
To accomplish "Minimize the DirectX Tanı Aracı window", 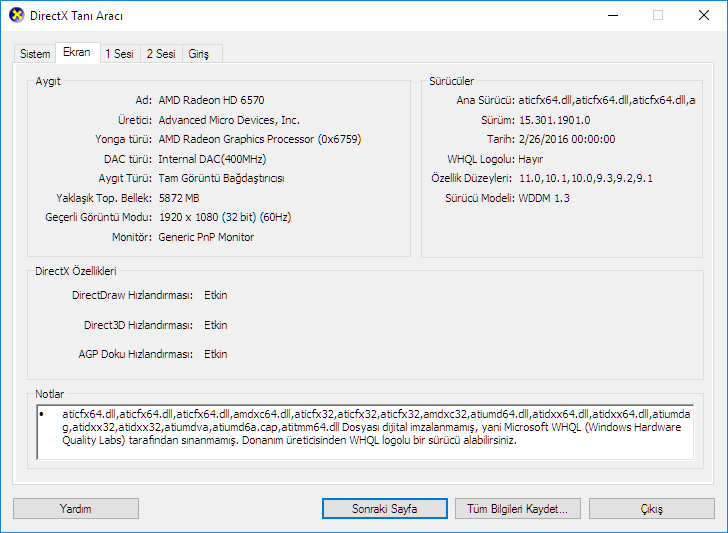I will pos(613,15).
